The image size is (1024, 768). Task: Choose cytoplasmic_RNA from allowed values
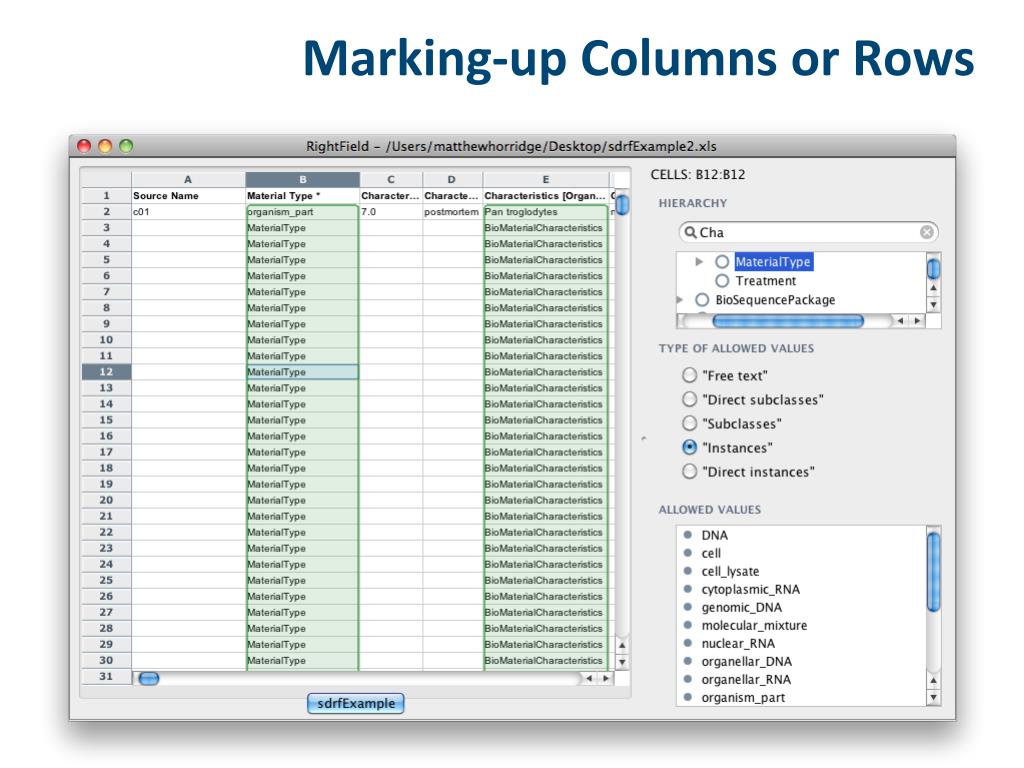pyautogui.click(x=750, y=589)
